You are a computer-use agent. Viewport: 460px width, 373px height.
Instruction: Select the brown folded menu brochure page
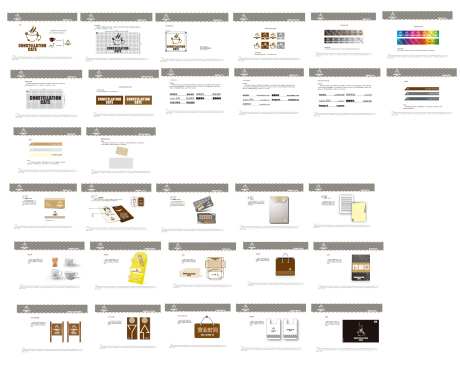click(x=116, y=207)
